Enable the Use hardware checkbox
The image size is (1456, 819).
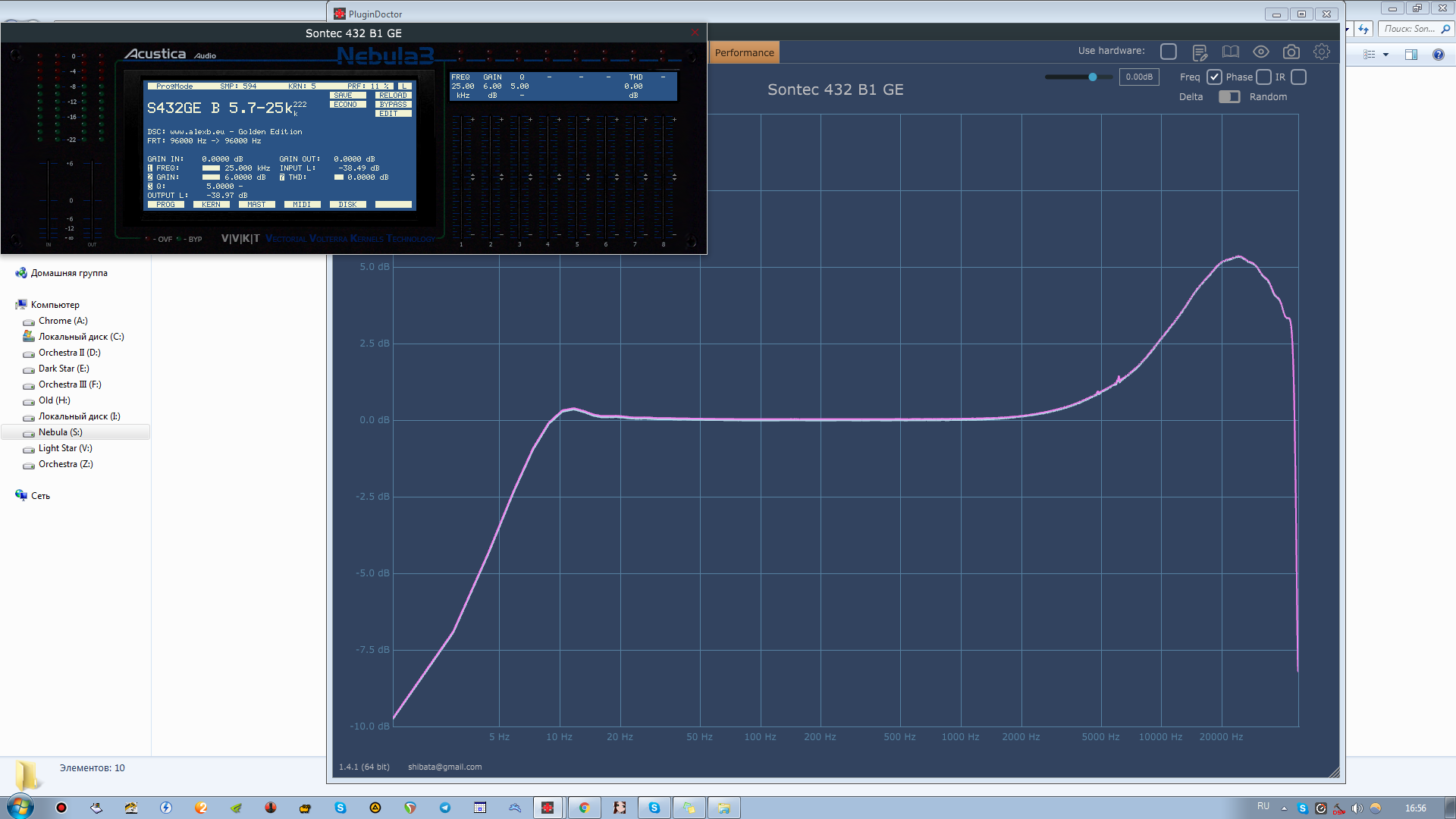point(1169,52)
